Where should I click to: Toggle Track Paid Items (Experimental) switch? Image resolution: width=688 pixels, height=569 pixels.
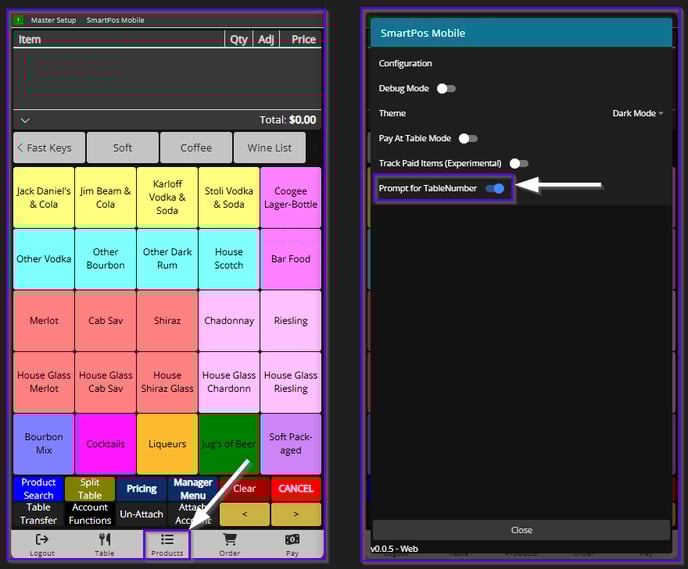click(519, 164)
